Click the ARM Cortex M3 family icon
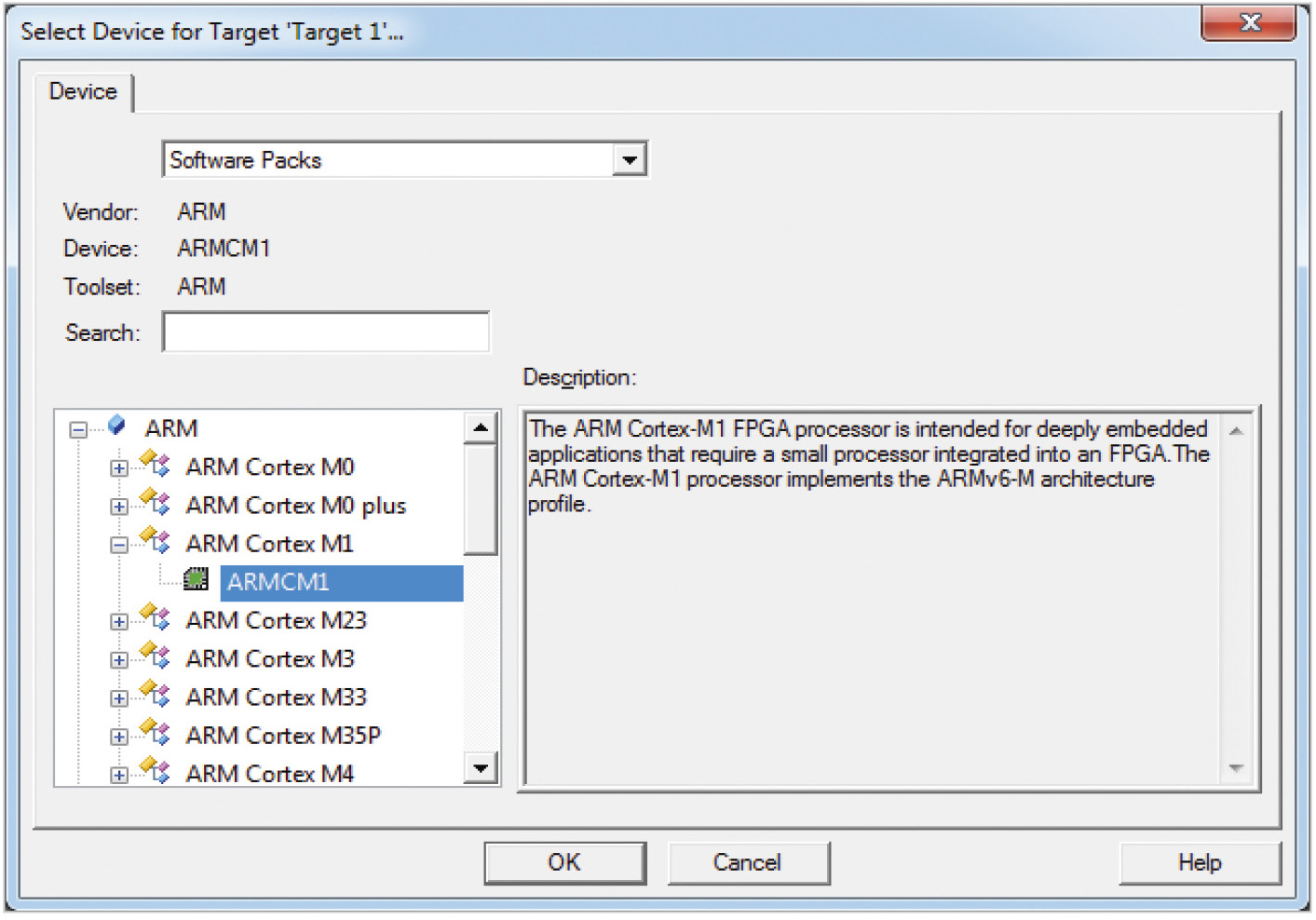The width and height of the screenshot is (1316, 920). [156, 657]
